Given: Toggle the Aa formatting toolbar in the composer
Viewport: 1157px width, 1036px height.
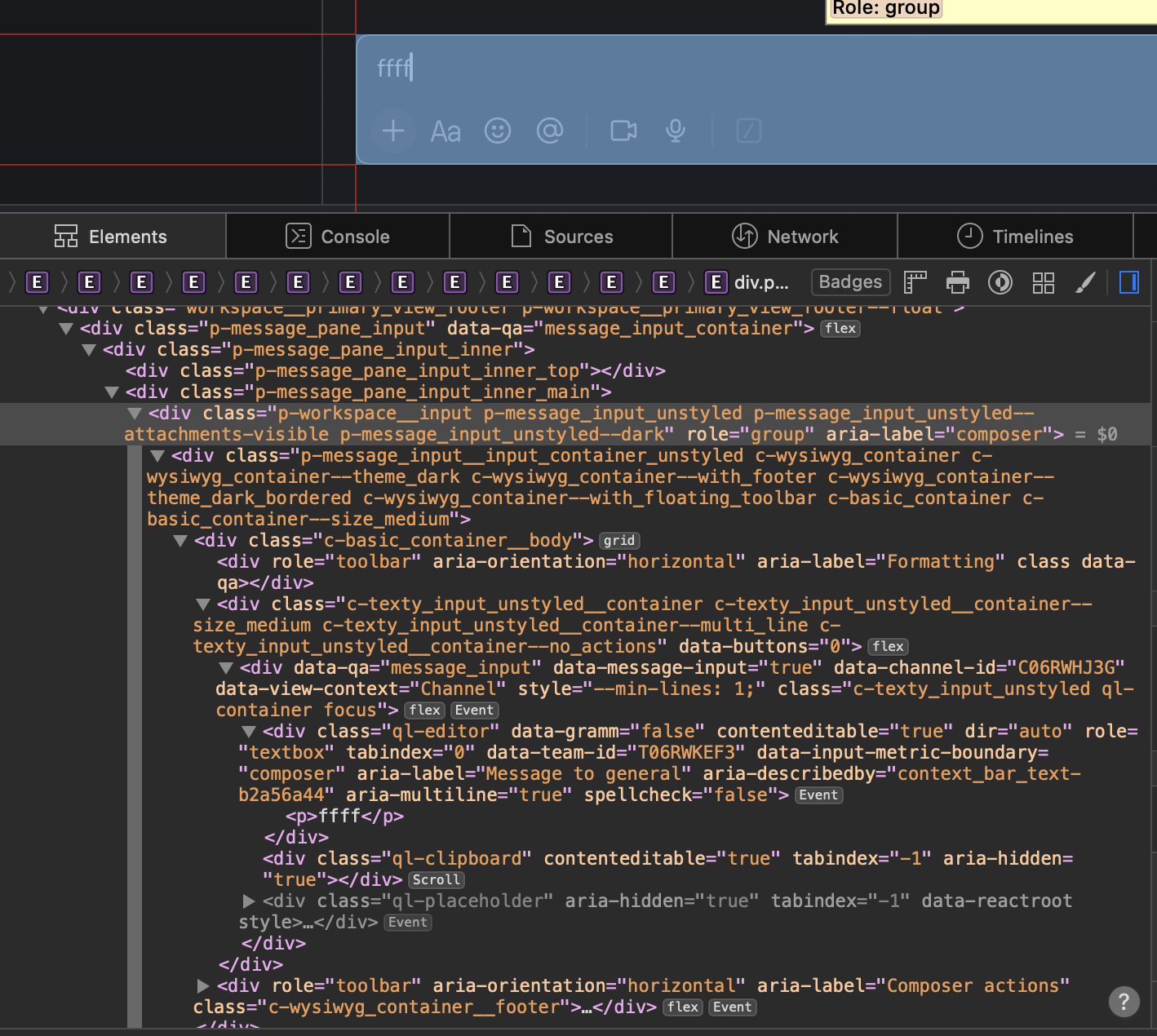Looking at the screenshot, I should pyautogui.click(x=446, y=131).
